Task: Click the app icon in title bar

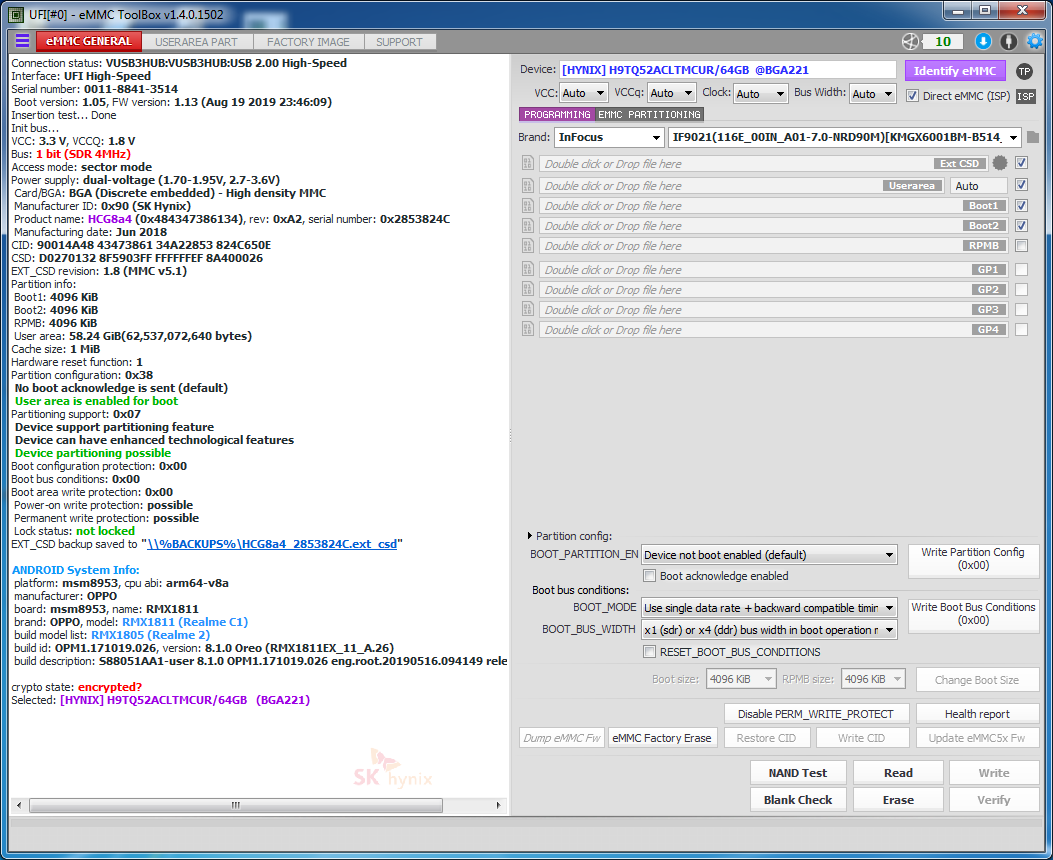Action: pyautogui.click(x=15, y=14)
